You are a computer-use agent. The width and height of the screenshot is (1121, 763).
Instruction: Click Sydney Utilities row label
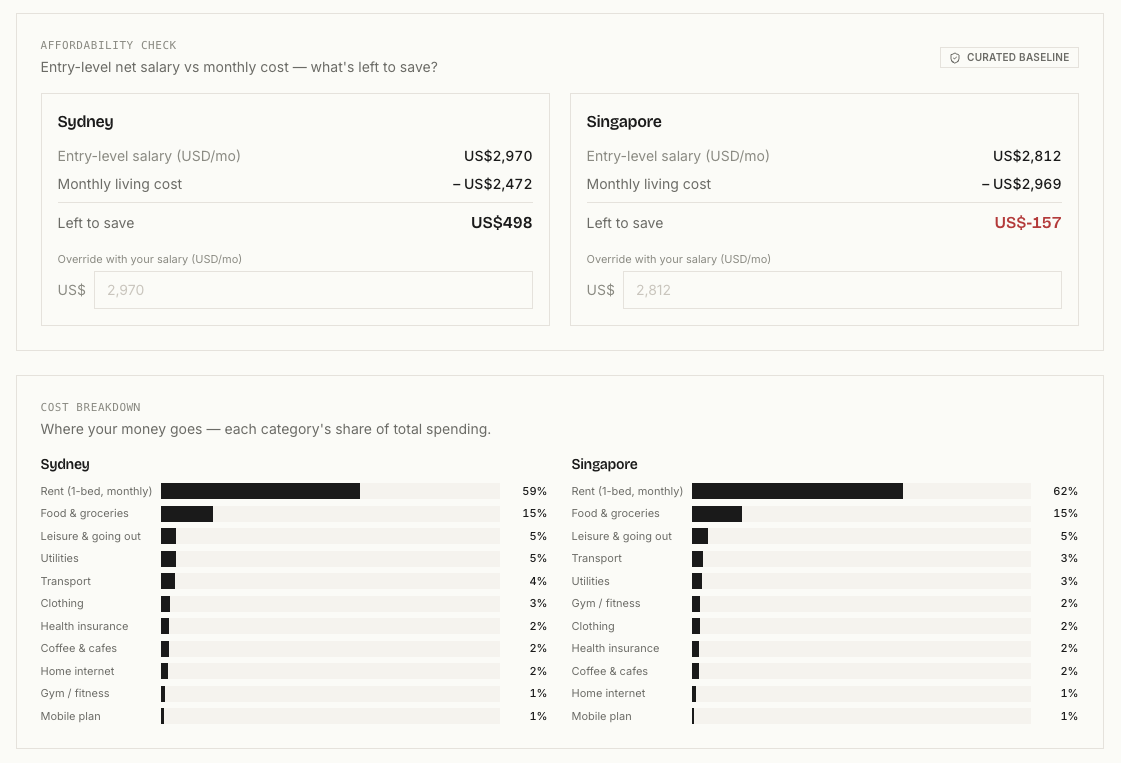(59, 558)
